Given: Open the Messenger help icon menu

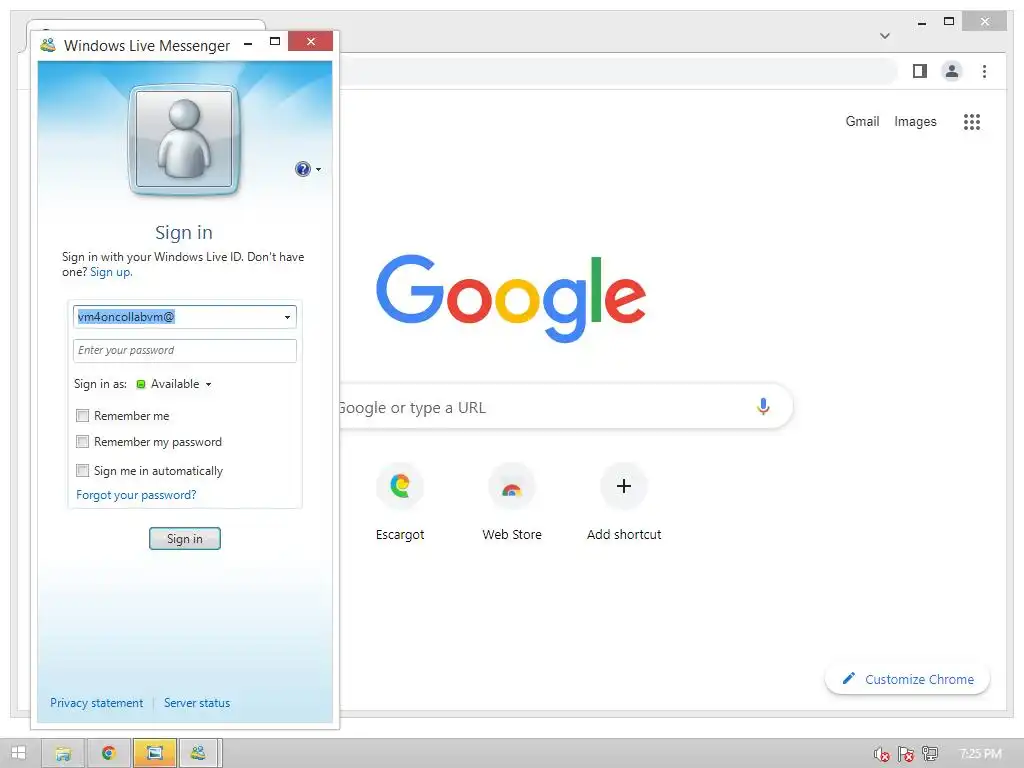Looking at the screenshot, I should pos(307,169).
